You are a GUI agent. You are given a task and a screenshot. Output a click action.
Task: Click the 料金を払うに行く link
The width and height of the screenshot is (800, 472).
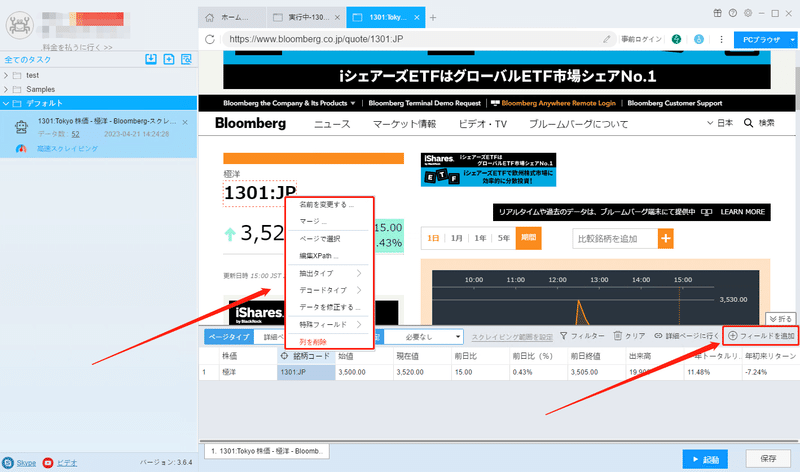(x=78, y=47)
